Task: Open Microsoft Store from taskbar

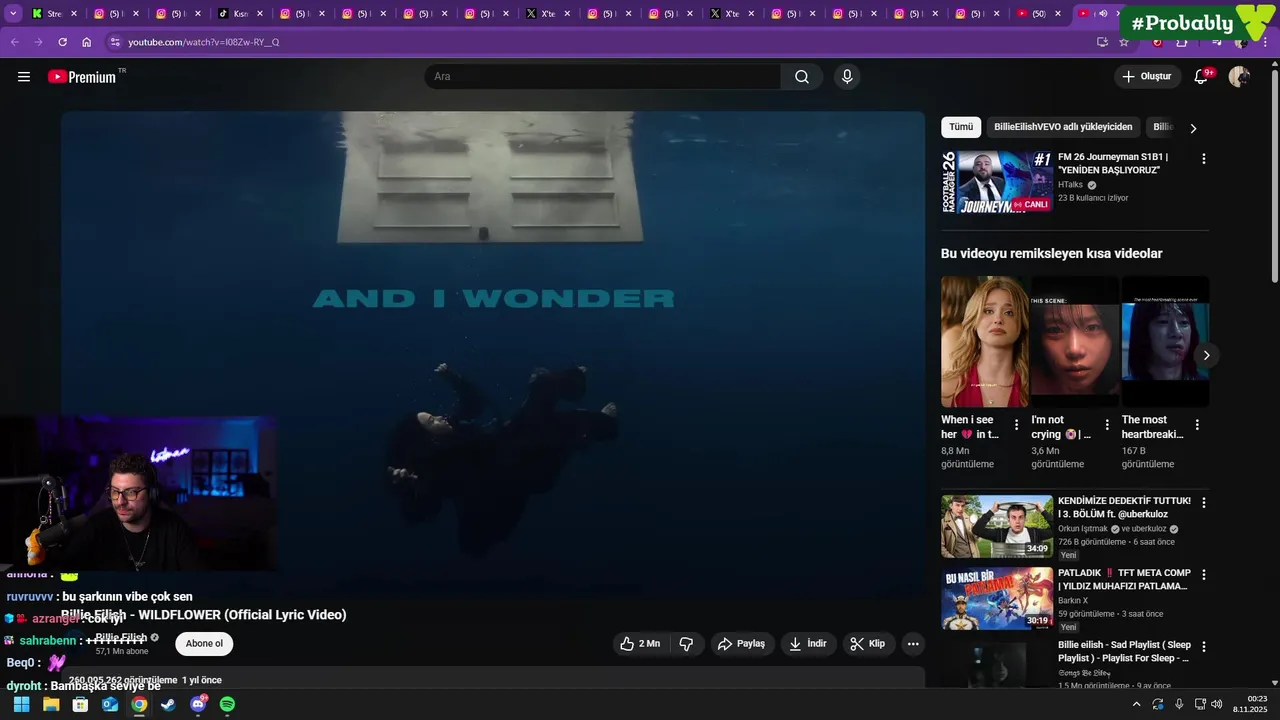Action: 80,704
